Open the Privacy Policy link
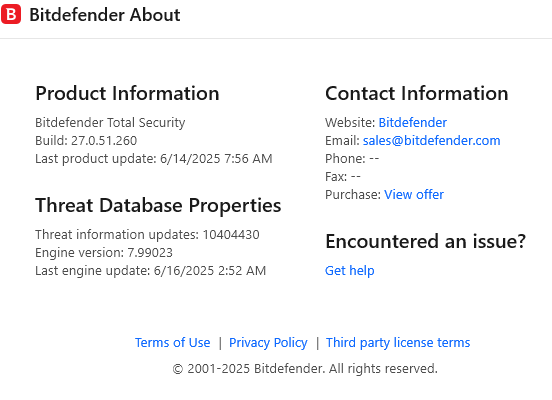The height and width of the screenshot is (400, 552). (268, 342)
